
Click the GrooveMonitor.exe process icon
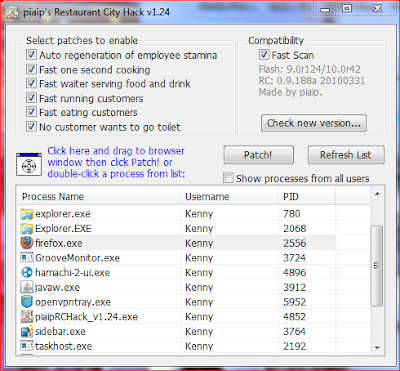click(27, 258)
